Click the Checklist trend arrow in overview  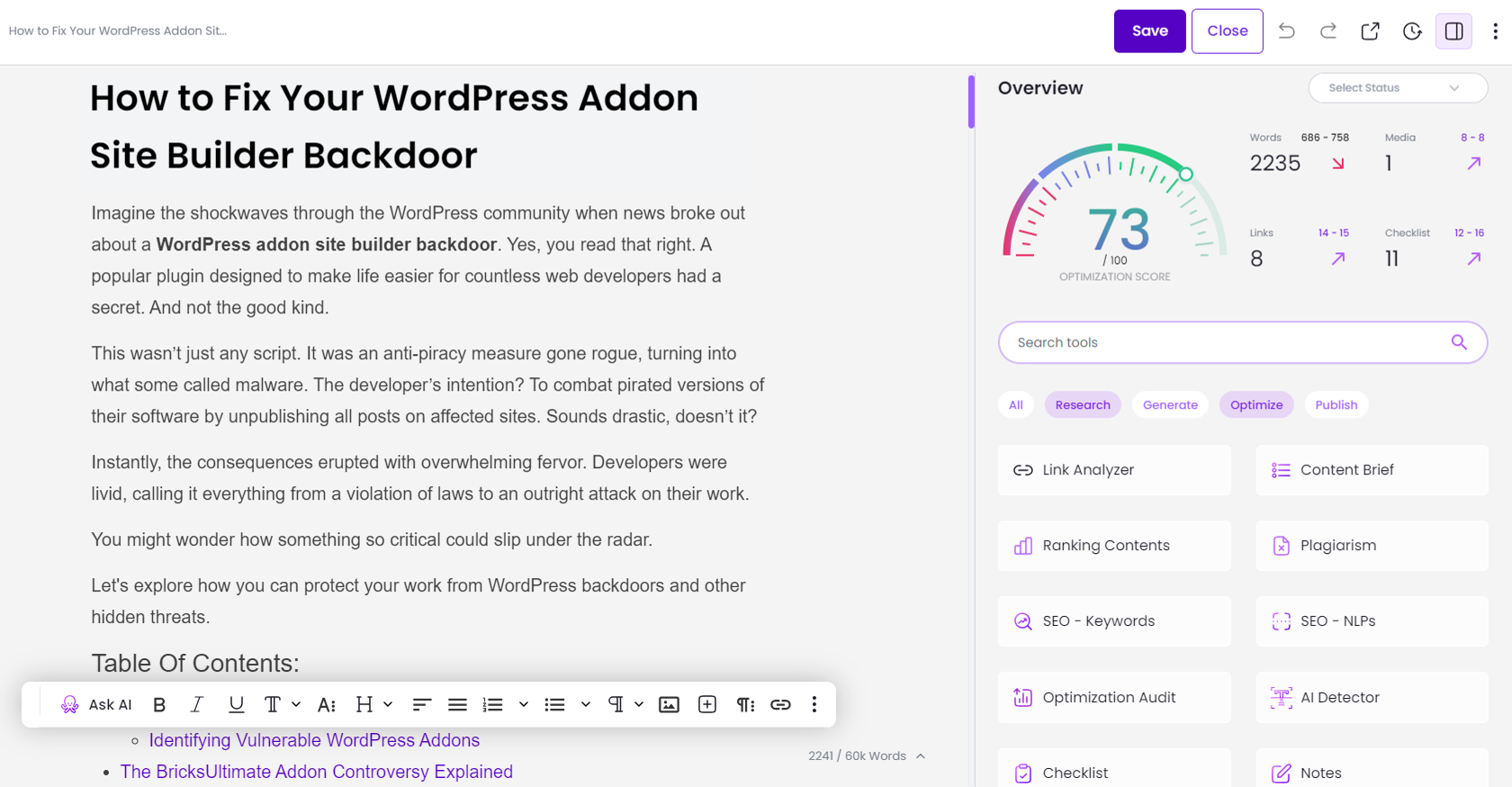tap(1473, 258)
